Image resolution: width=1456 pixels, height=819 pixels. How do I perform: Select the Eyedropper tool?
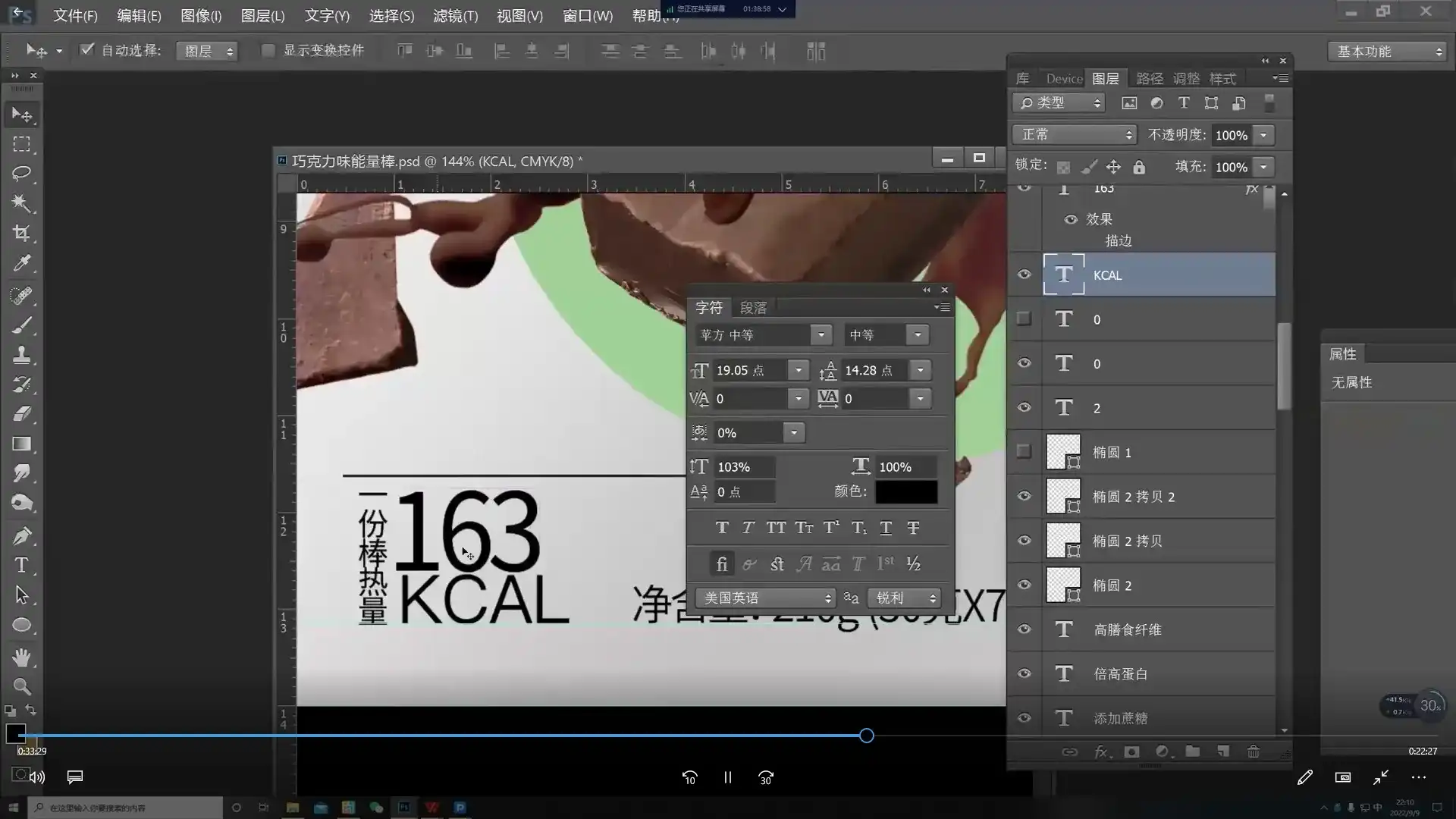click(21, 263)
